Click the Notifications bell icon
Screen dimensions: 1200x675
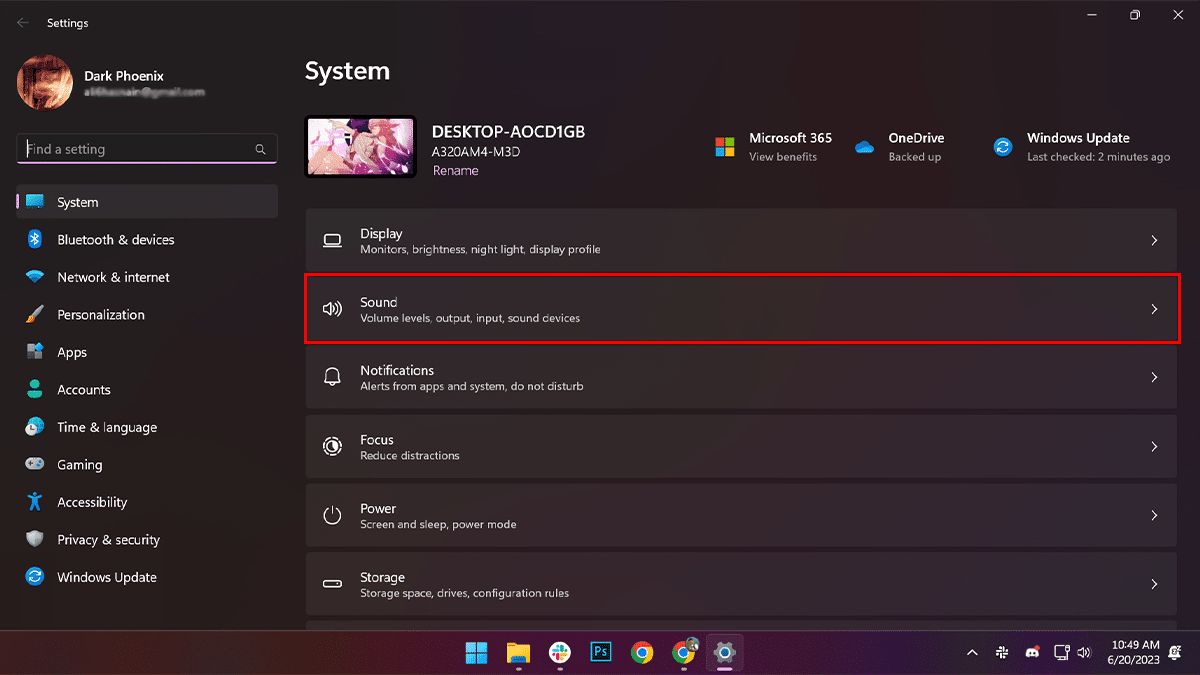332,377
